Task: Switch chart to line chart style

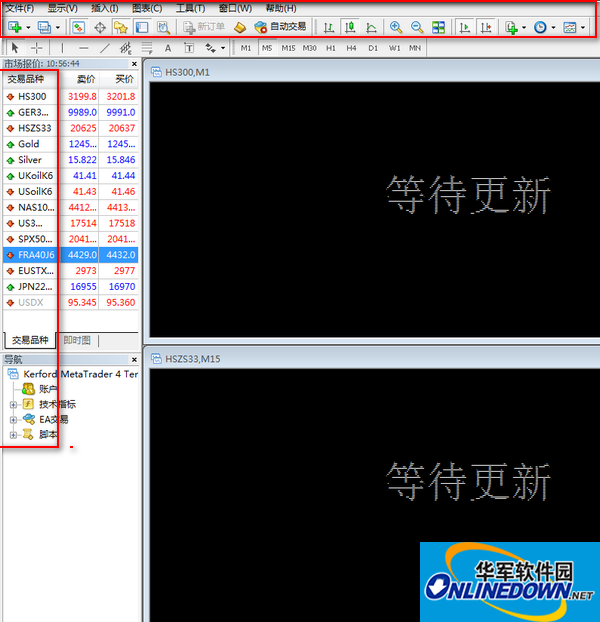Action: pos(371,27)
